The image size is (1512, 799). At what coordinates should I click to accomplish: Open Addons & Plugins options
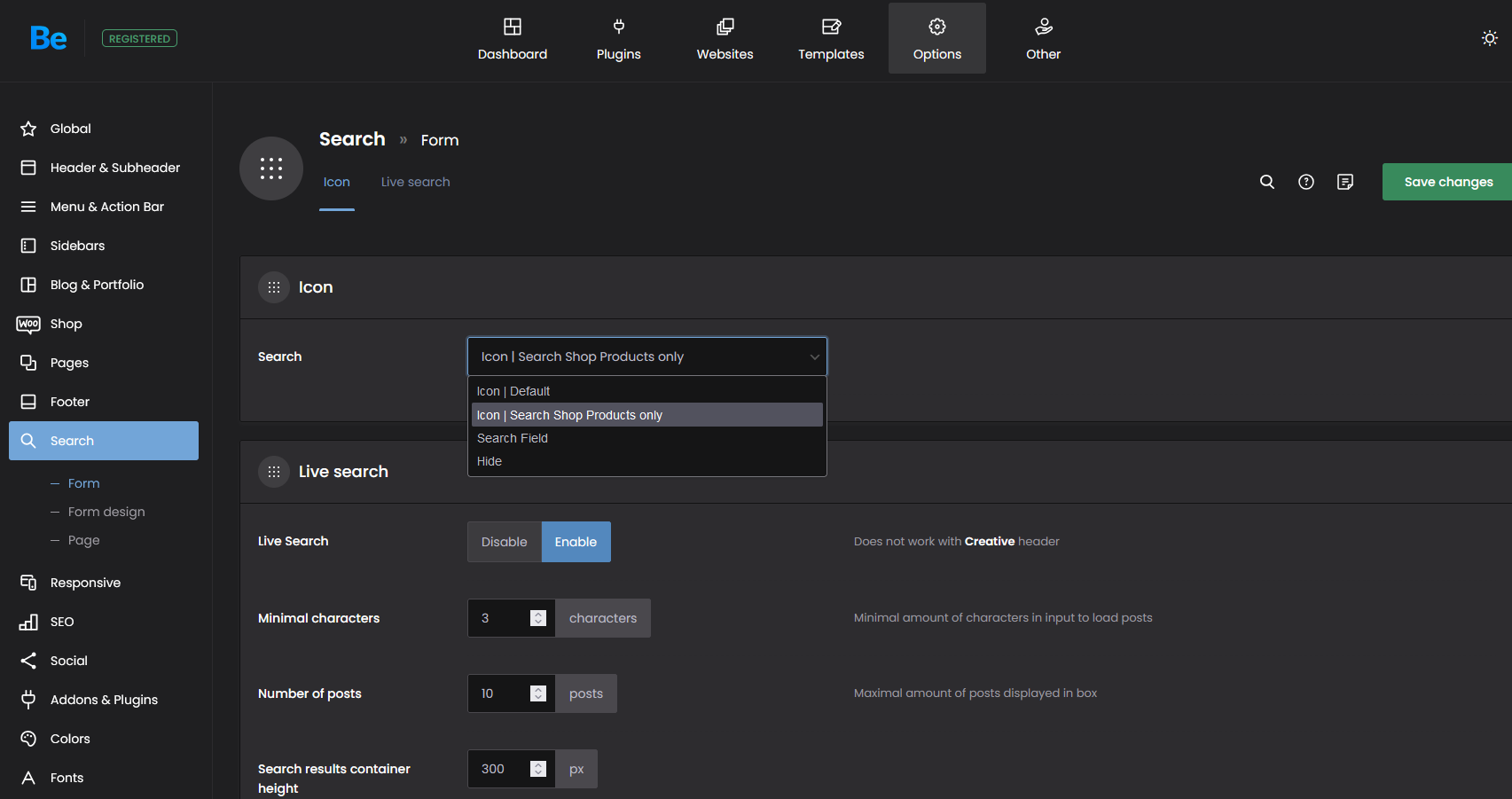click(104, 700)
